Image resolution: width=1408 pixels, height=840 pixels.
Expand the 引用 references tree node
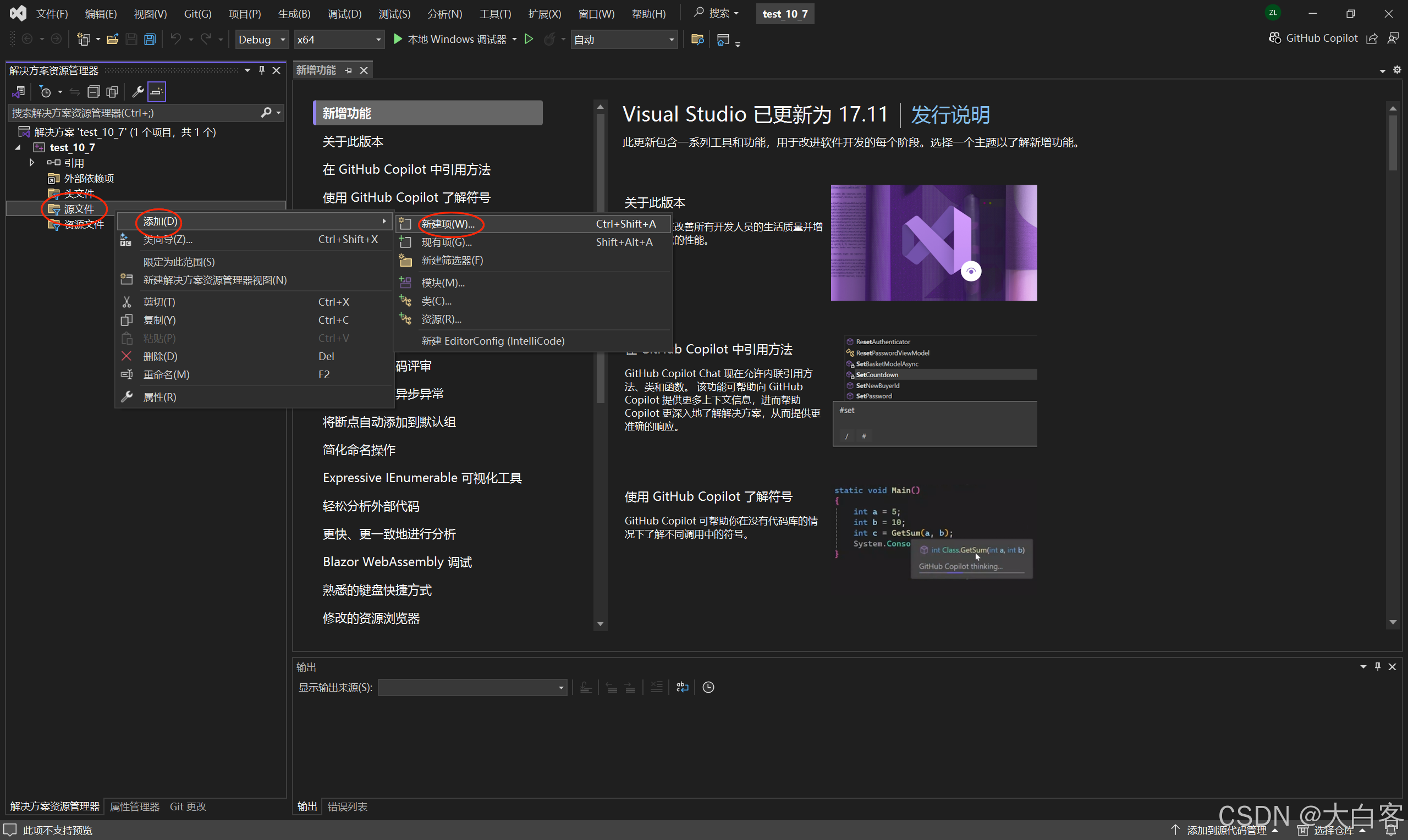(x=32, y=163)
